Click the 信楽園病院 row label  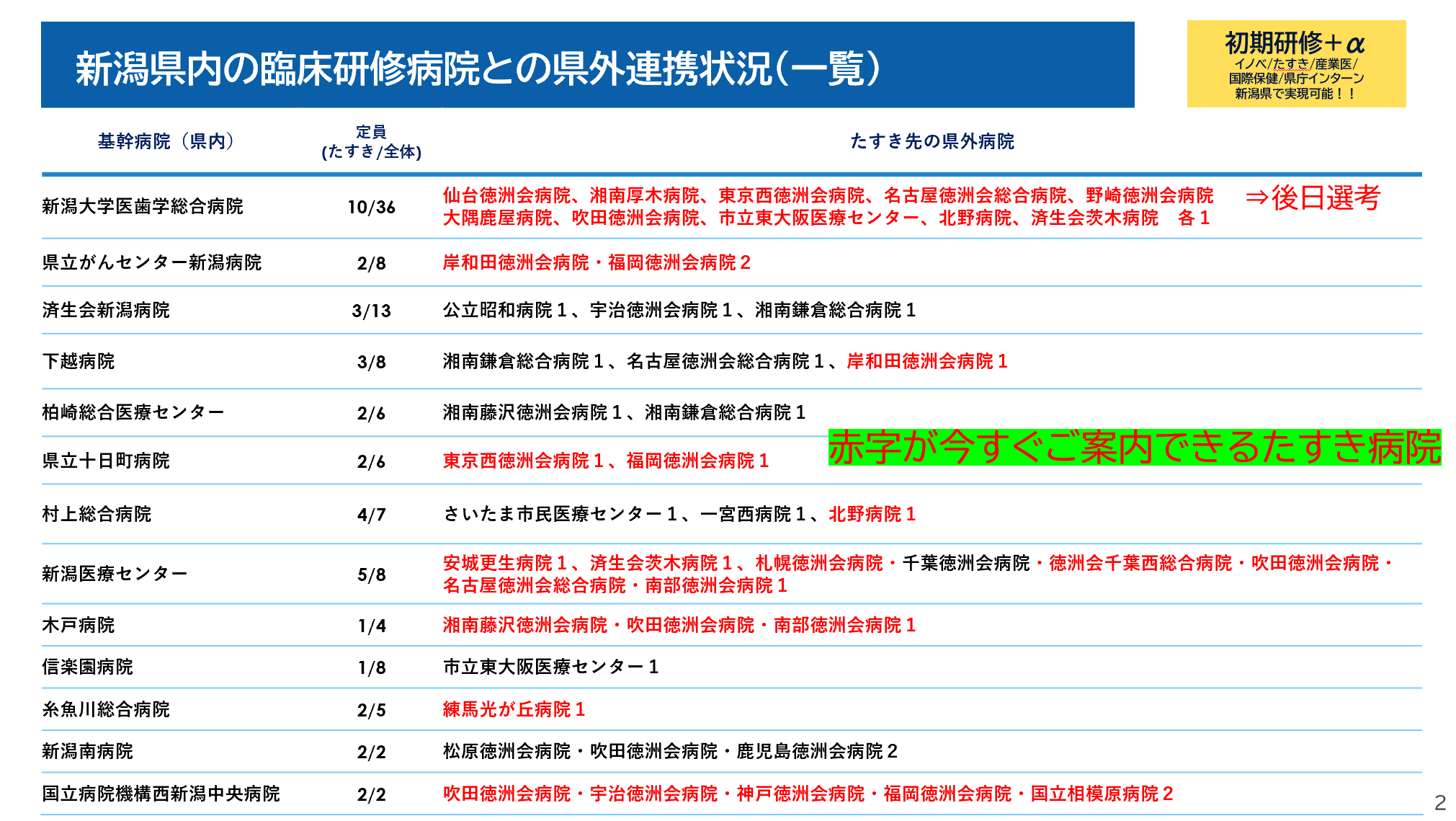click(88, 667)
